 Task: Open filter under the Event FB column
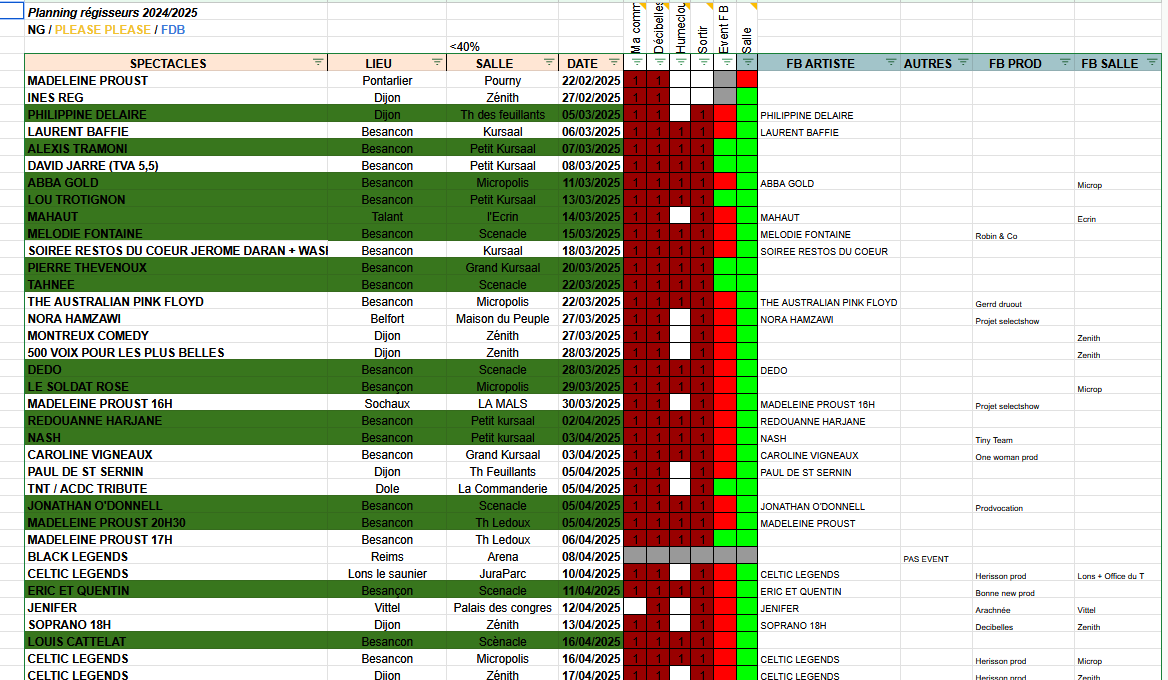(726, 63)
